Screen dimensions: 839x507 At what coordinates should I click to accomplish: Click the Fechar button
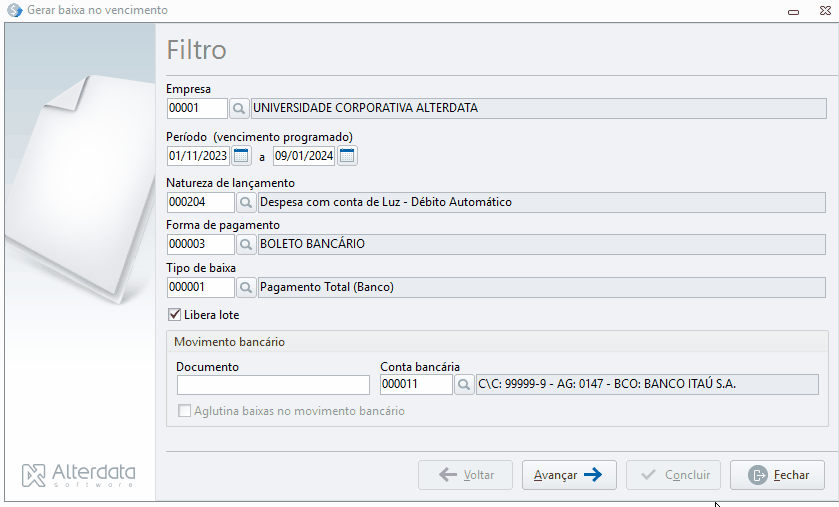[x=777, y=475]
